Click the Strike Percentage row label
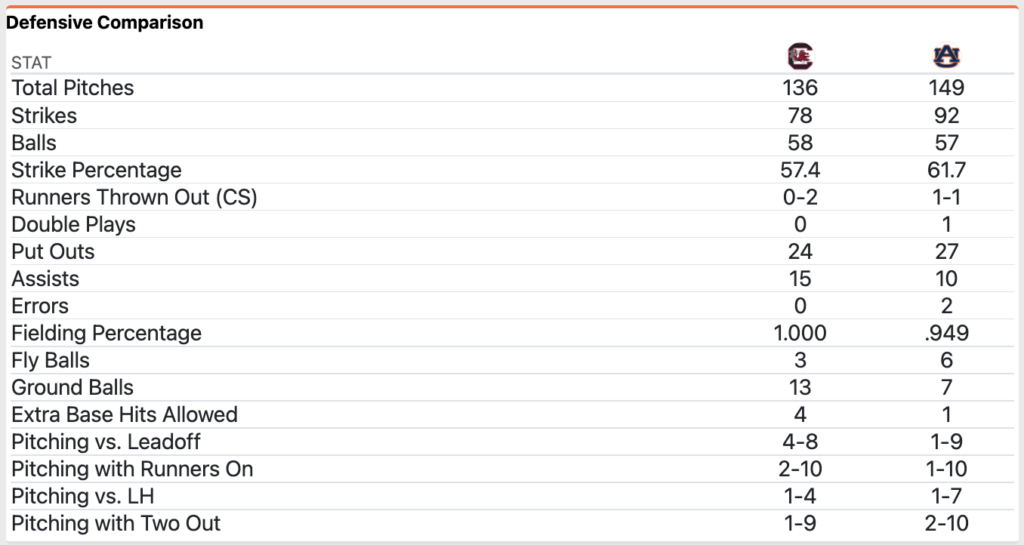 click(96, 170)
